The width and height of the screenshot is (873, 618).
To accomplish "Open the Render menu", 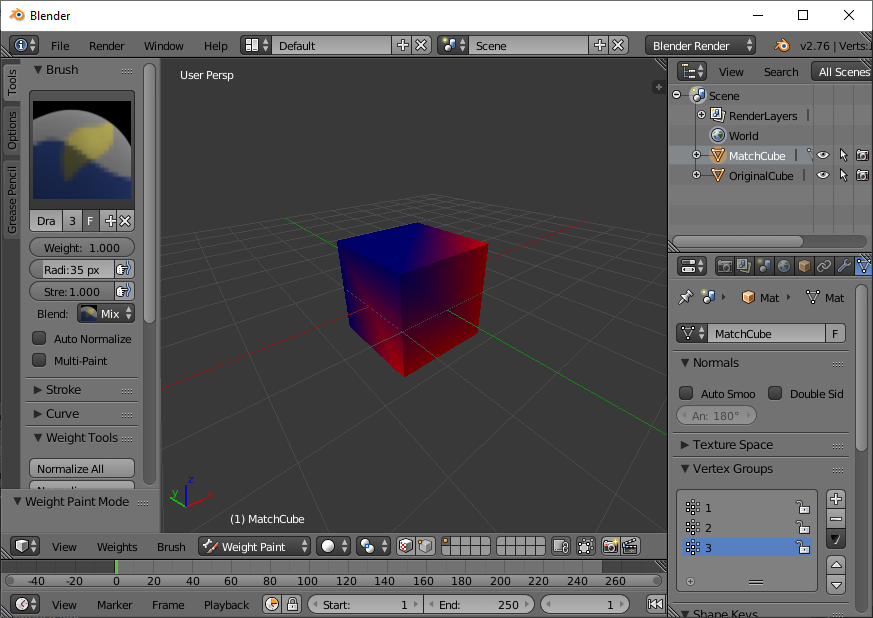I will point(106,46).
